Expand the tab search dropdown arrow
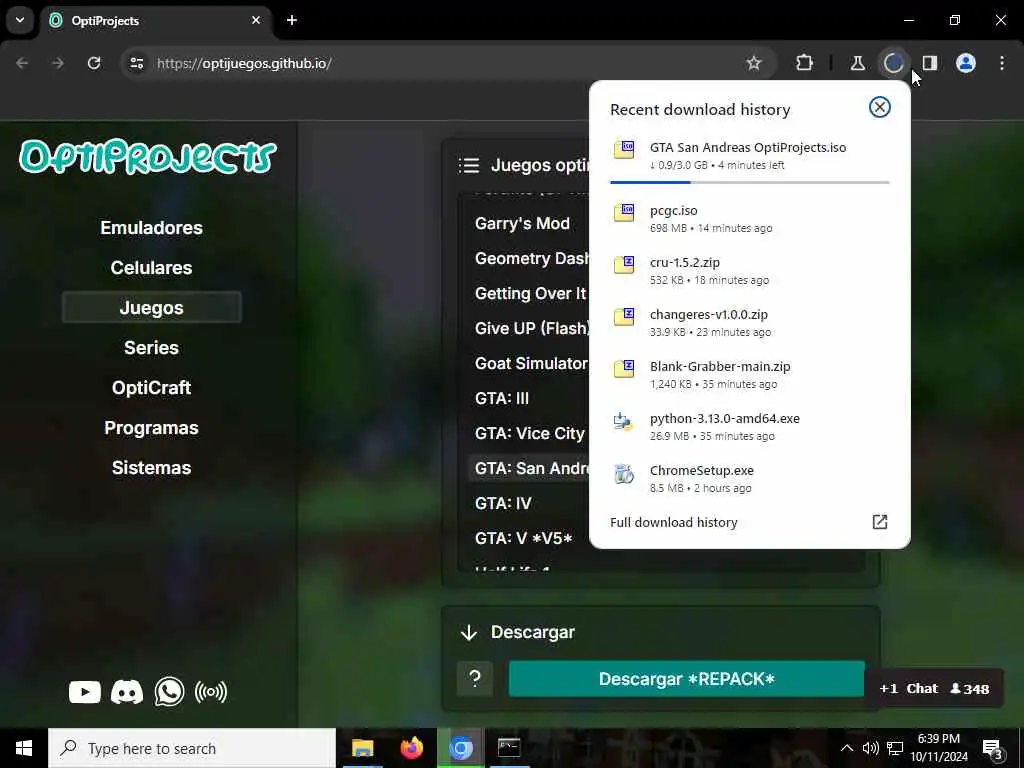The image size is (1024, 768). click(x=20, y=20)
